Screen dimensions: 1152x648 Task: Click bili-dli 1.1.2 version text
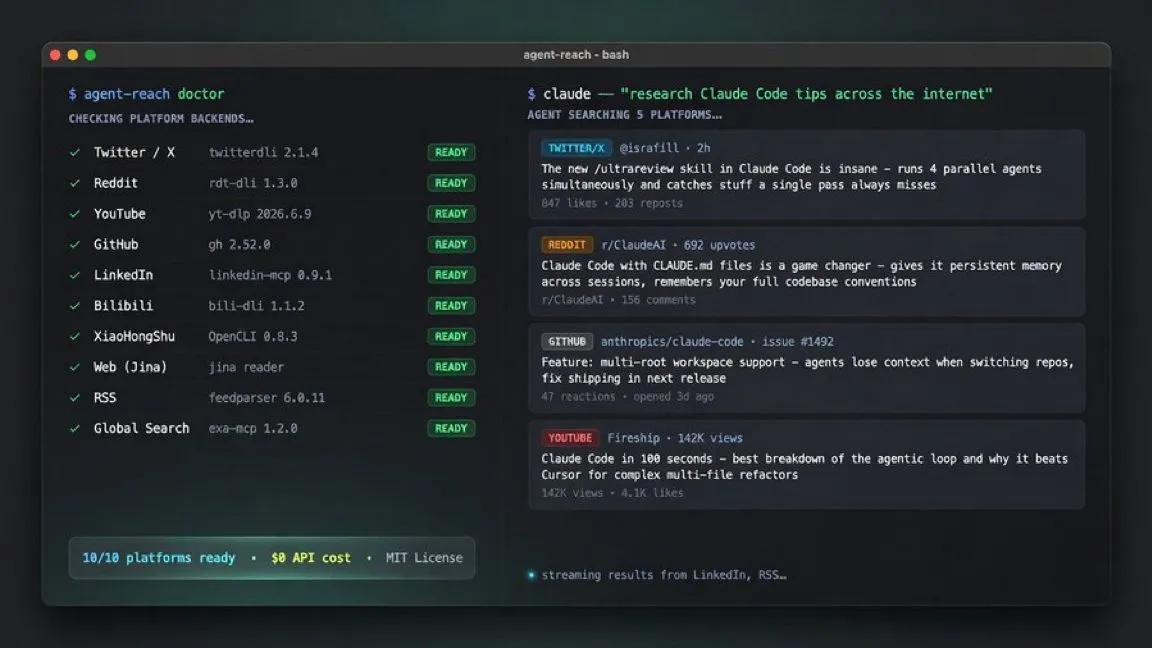256,306
